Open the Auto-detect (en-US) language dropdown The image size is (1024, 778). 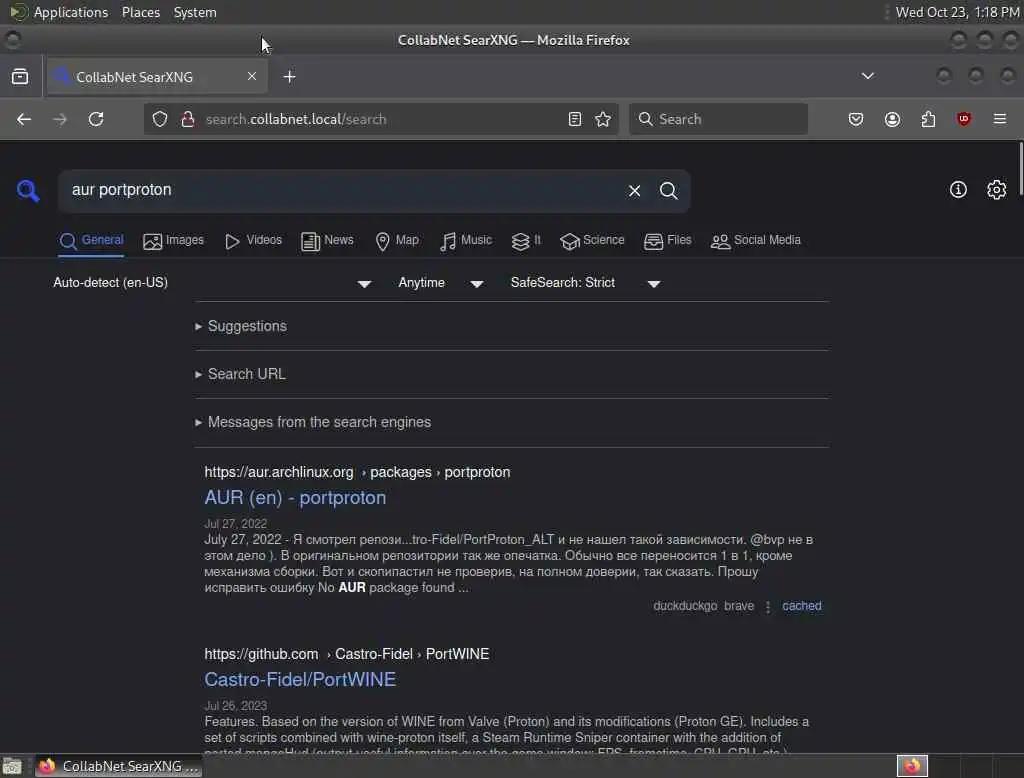pyautogui.click(x=212, y=283)
